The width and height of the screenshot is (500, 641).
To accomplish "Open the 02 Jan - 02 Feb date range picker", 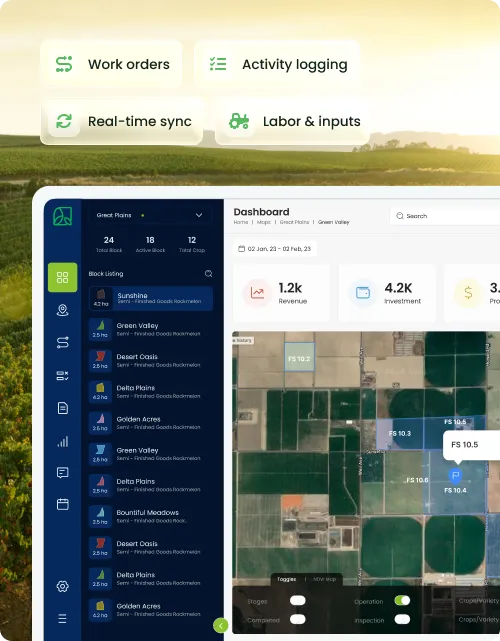I will pos(275,249).
